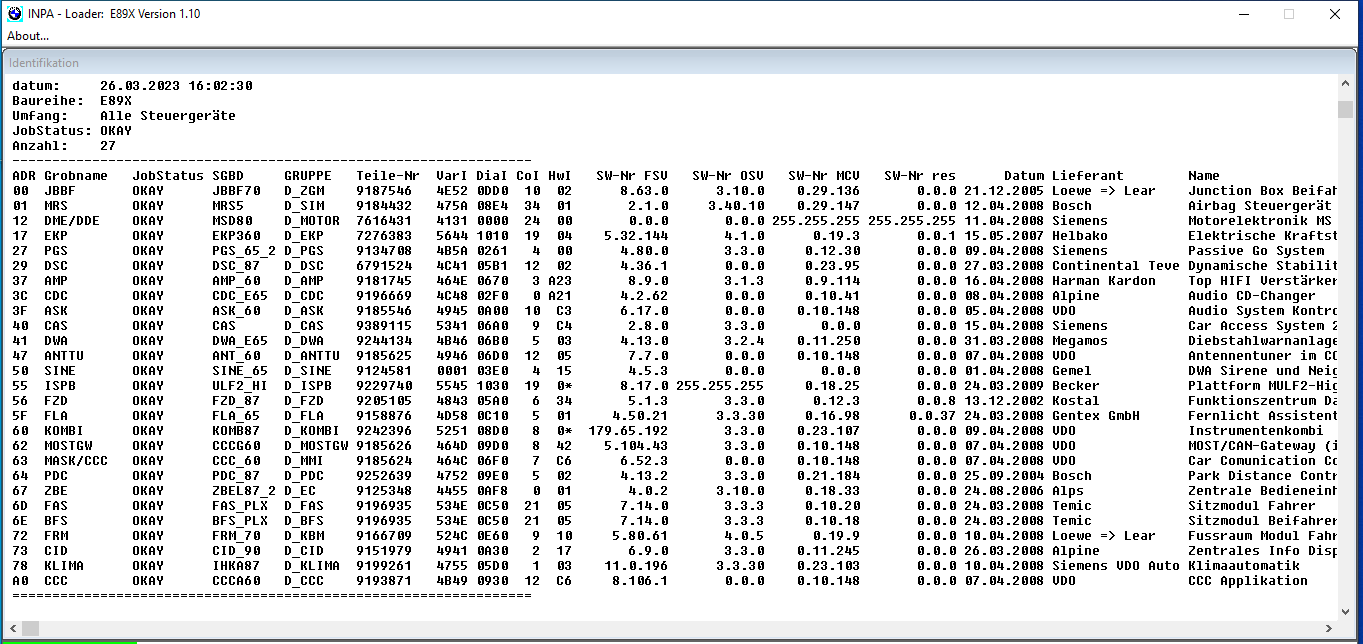Open the About... menu
1363x644 pixels.
click(x=28, y=36)
